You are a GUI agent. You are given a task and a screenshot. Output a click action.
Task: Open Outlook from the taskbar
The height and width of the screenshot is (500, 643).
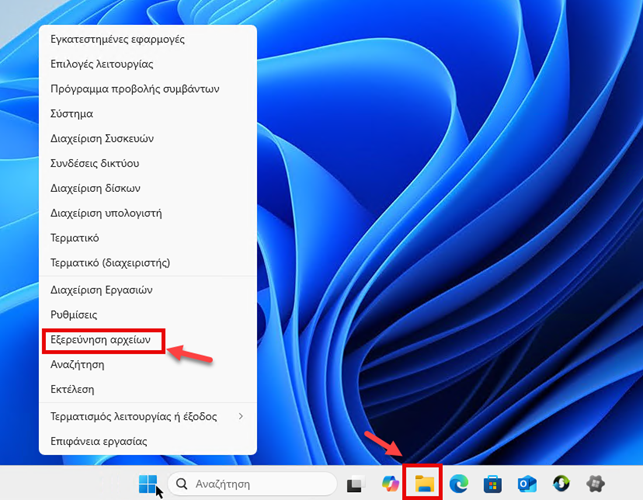tap(527, 484)
